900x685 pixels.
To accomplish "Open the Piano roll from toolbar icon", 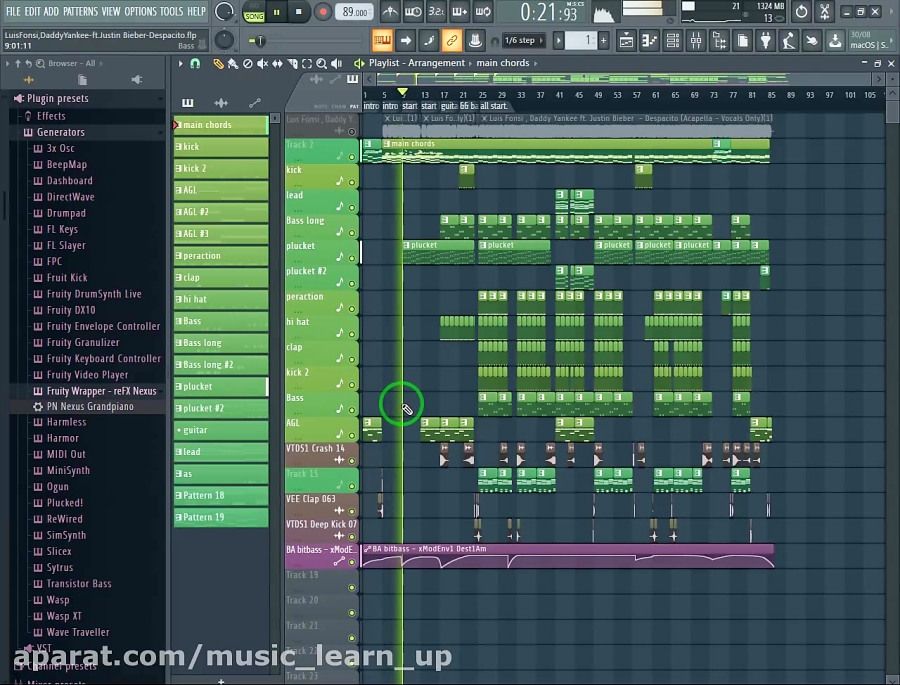I will (x=649, y=41).
